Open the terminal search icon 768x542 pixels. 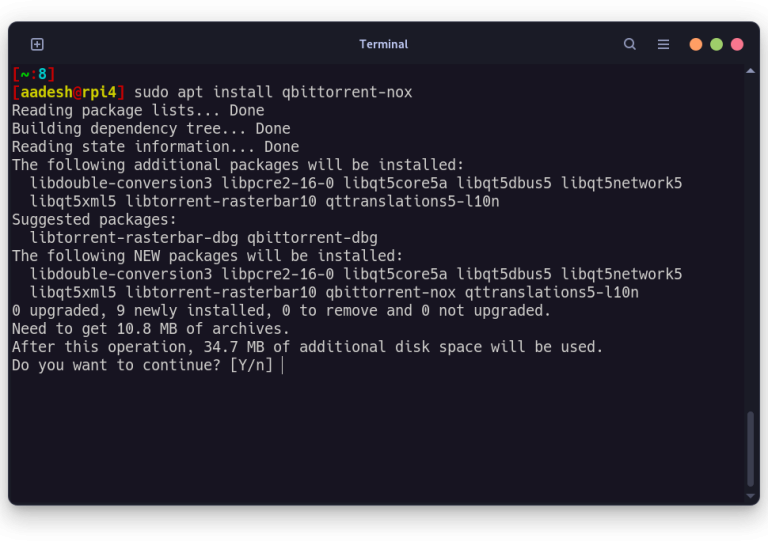click(629, 45)
